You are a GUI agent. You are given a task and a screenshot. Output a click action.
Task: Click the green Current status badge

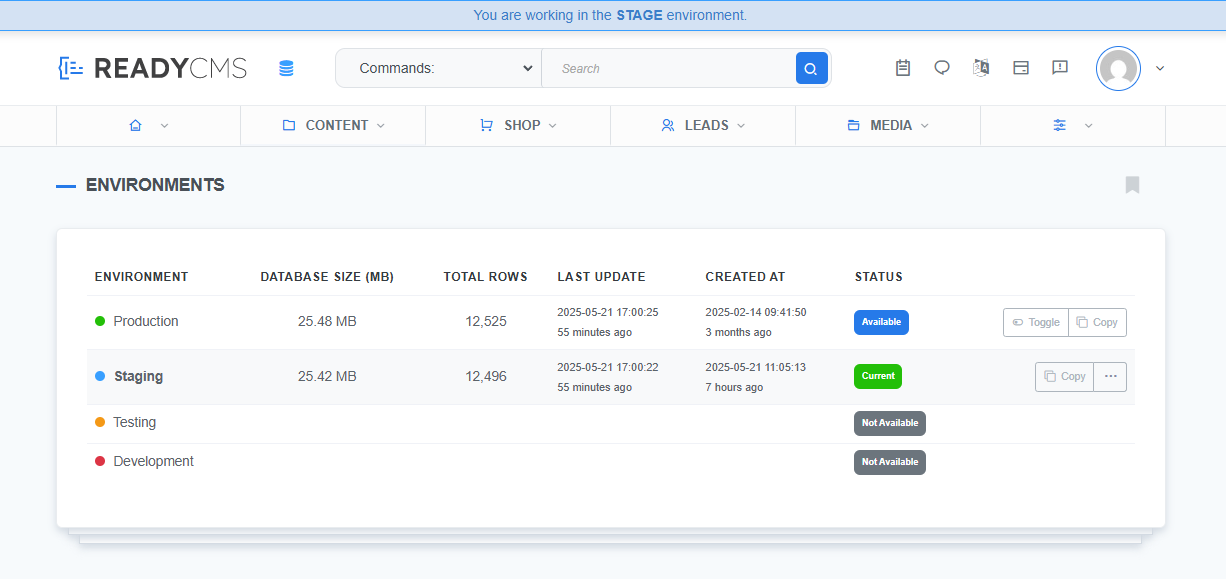coord(878,377)
